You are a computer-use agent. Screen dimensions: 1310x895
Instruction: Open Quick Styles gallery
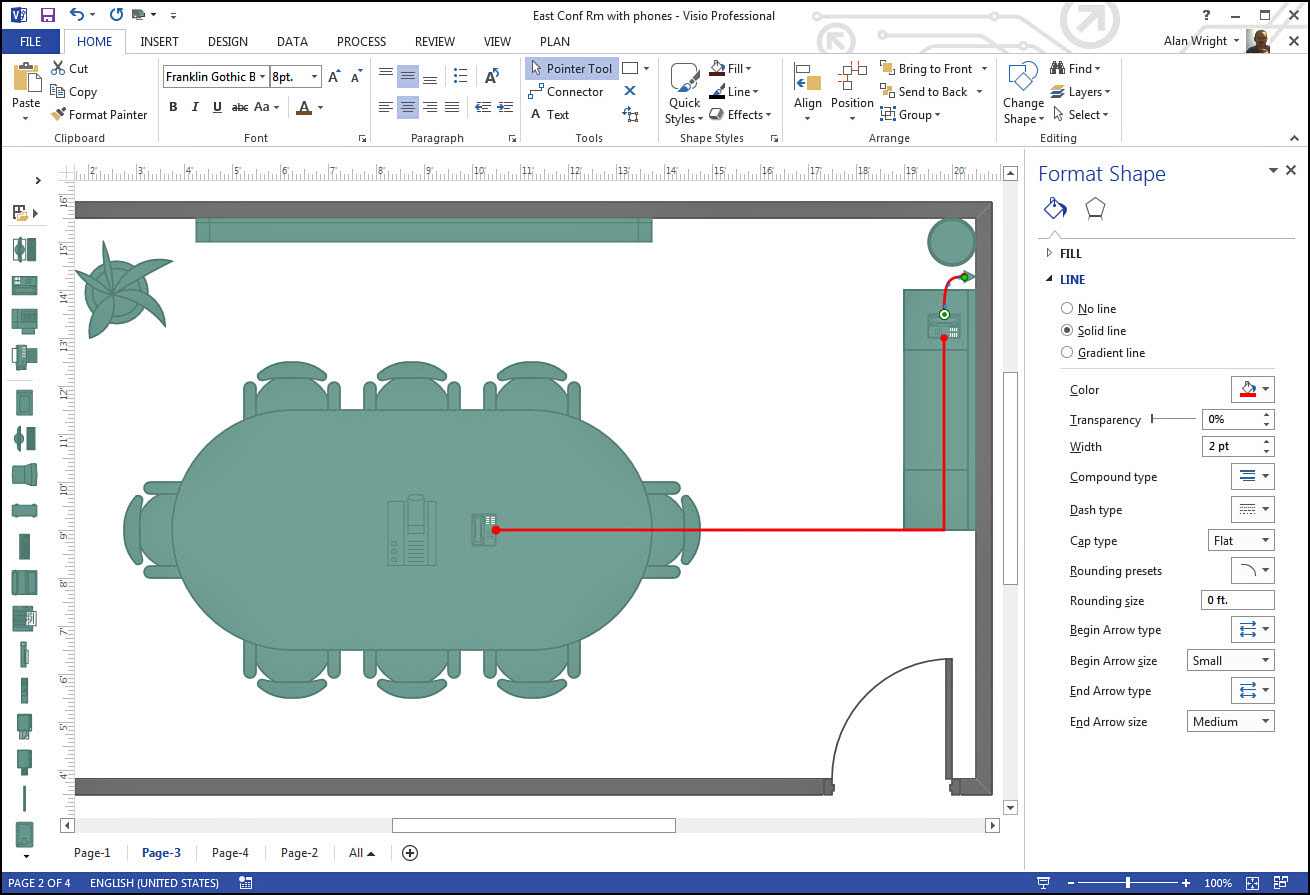coord(685,93)
